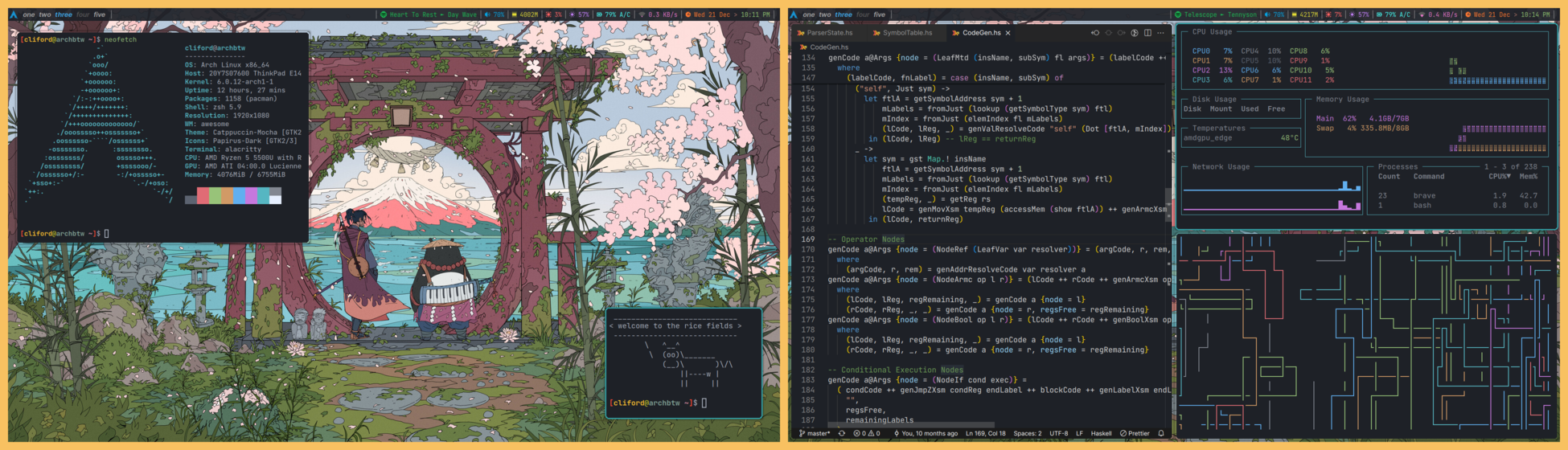Click the errors and warnings count indicator
The width and height of the screenshot is (1568, 450).
click(x=867, y=433)
